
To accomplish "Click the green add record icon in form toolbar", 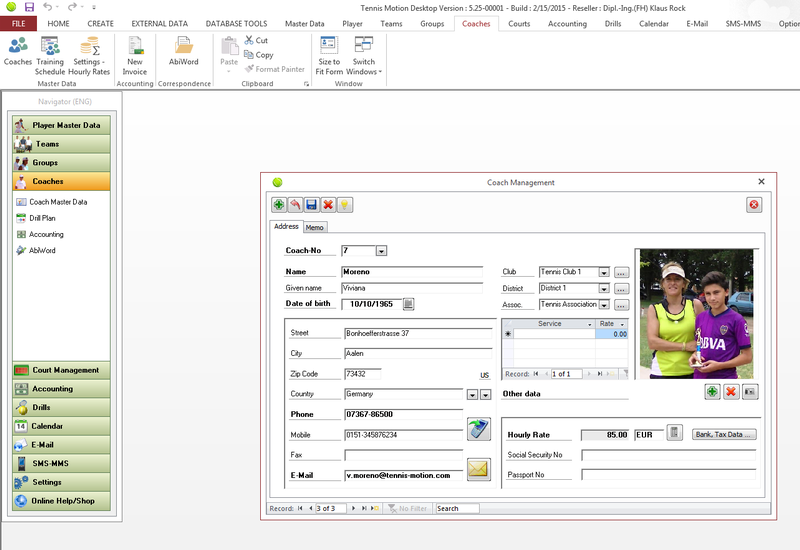I will click(278, 204).
